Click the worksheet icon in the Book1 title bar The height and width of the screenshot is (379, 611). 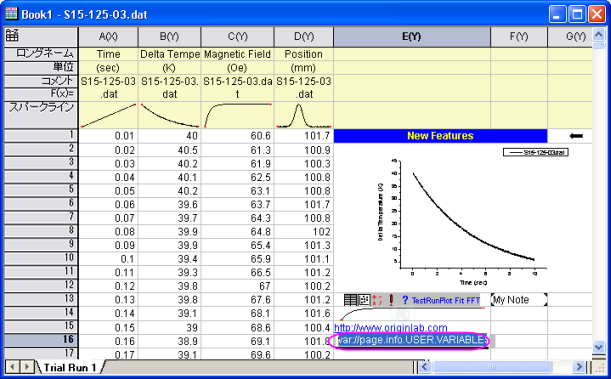[x=11, y=14]
